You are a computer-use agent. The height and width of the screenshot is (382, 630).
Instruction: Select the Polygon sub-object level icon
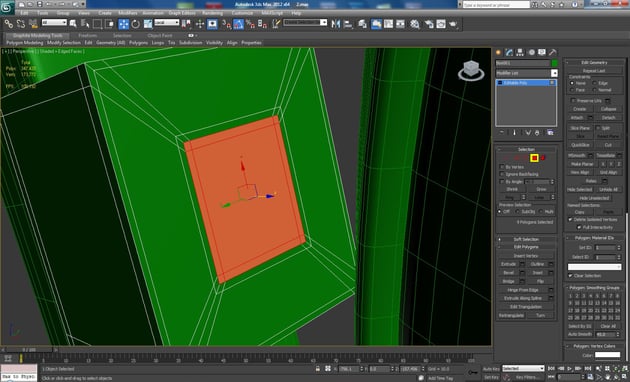534,158
